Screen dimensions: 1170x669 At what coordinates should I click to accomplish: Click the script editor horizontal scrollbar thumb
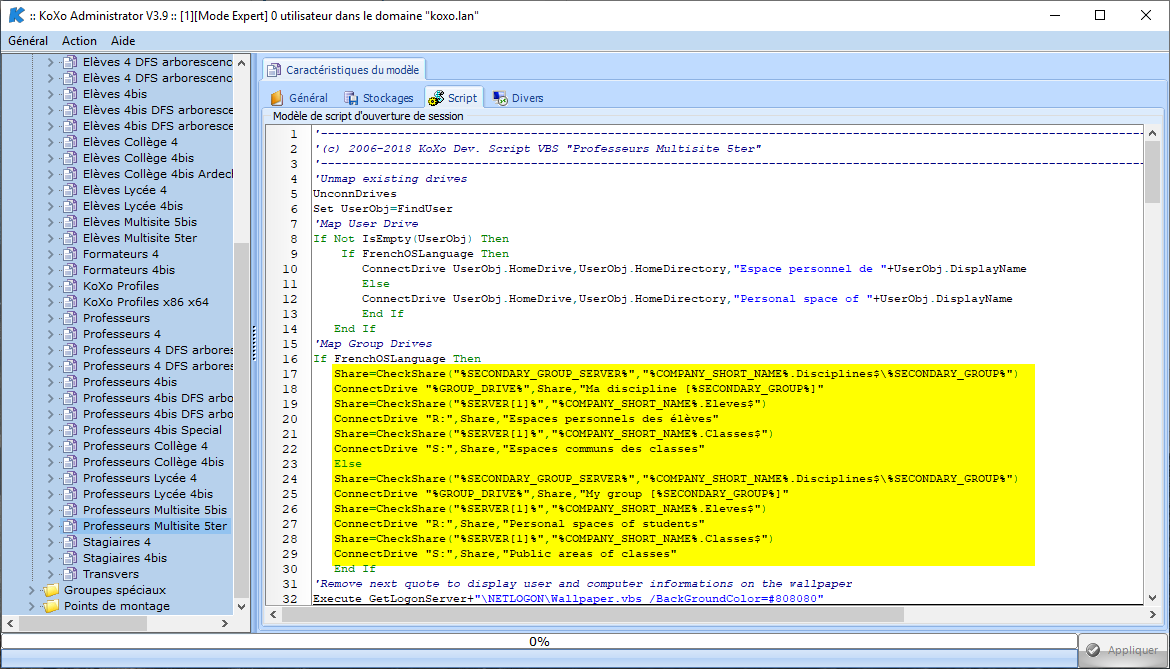(593, 615)
